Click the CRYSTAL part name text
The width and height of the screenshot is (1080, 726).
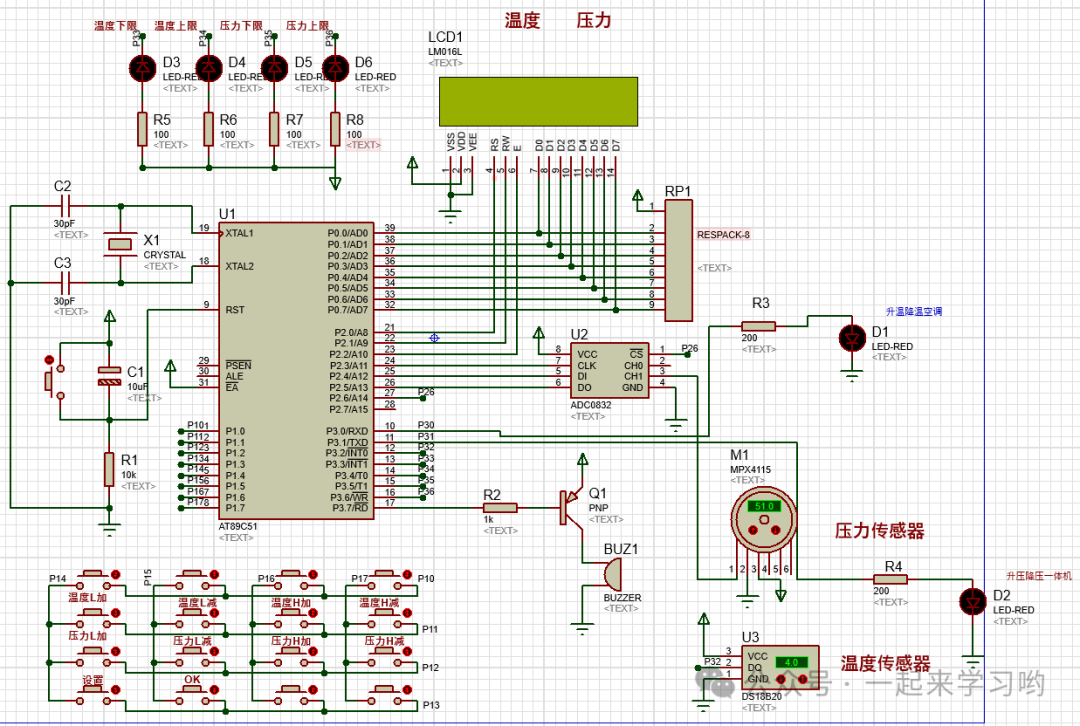coord(165,255)
